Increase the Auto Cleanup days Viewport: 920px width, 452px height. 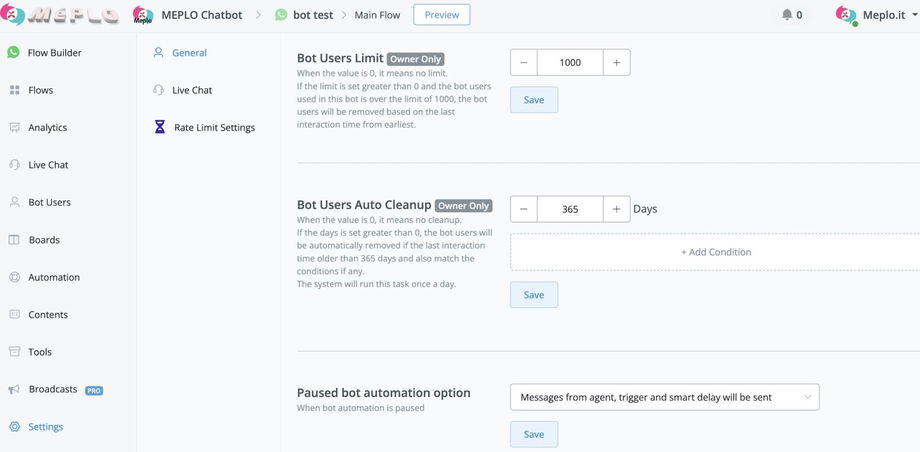[616, 209]
